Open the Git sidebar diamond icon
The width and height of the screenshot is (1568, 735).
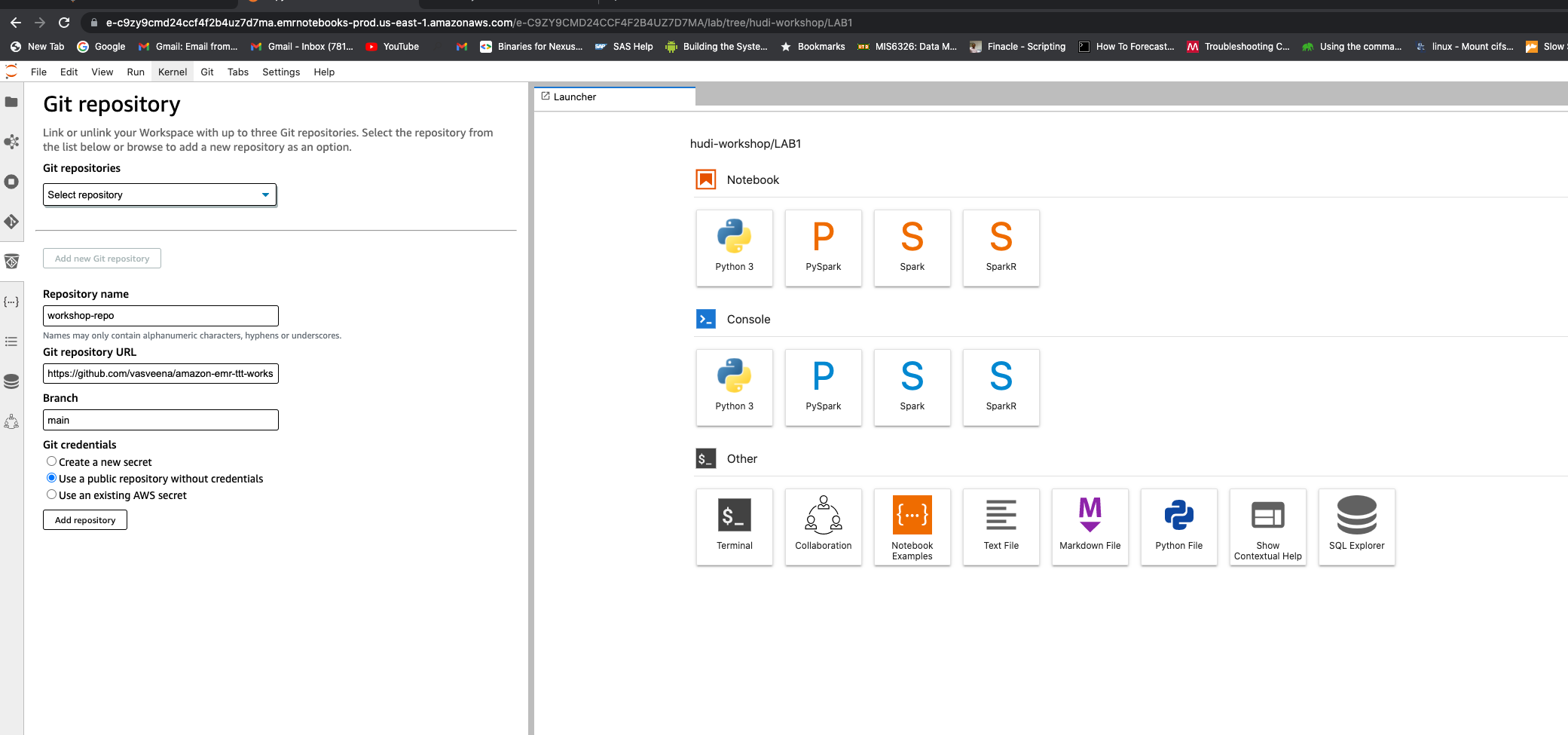pyautogui.click(x=11, y=222)
